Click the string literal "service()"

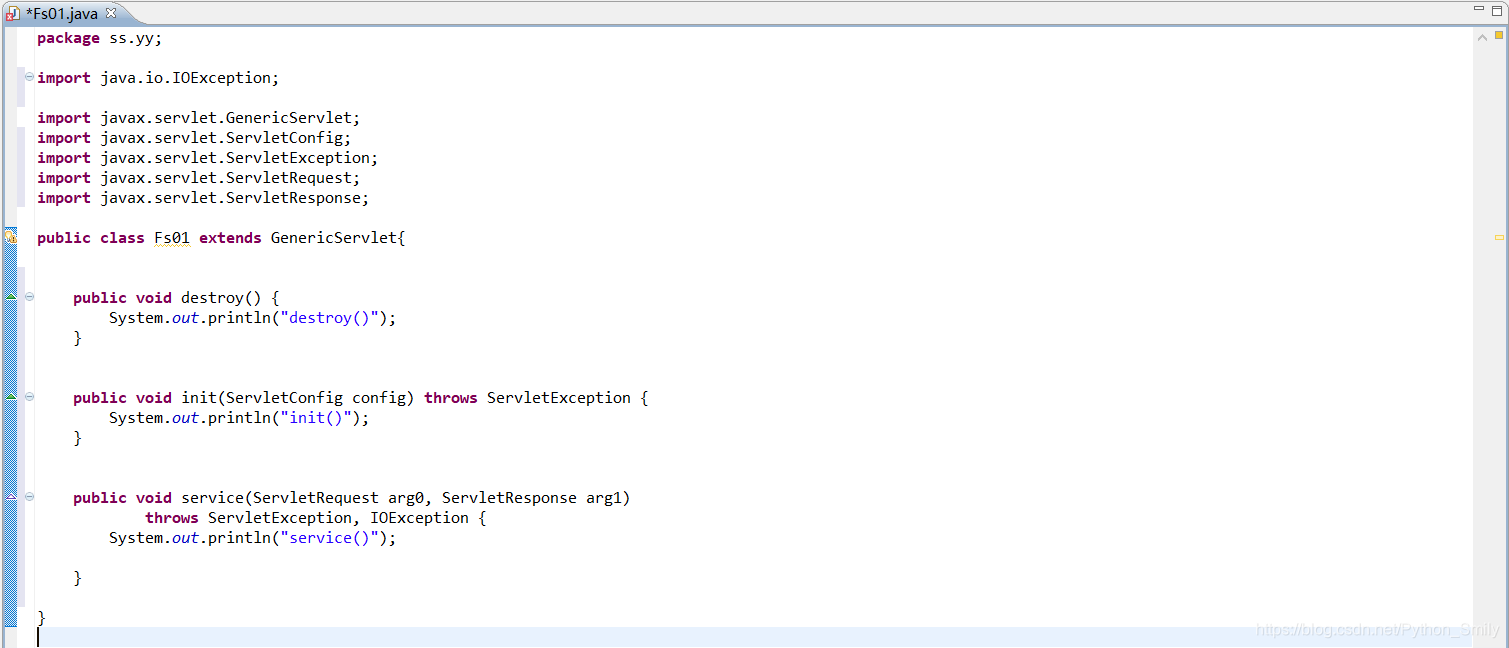pos(330,538)
